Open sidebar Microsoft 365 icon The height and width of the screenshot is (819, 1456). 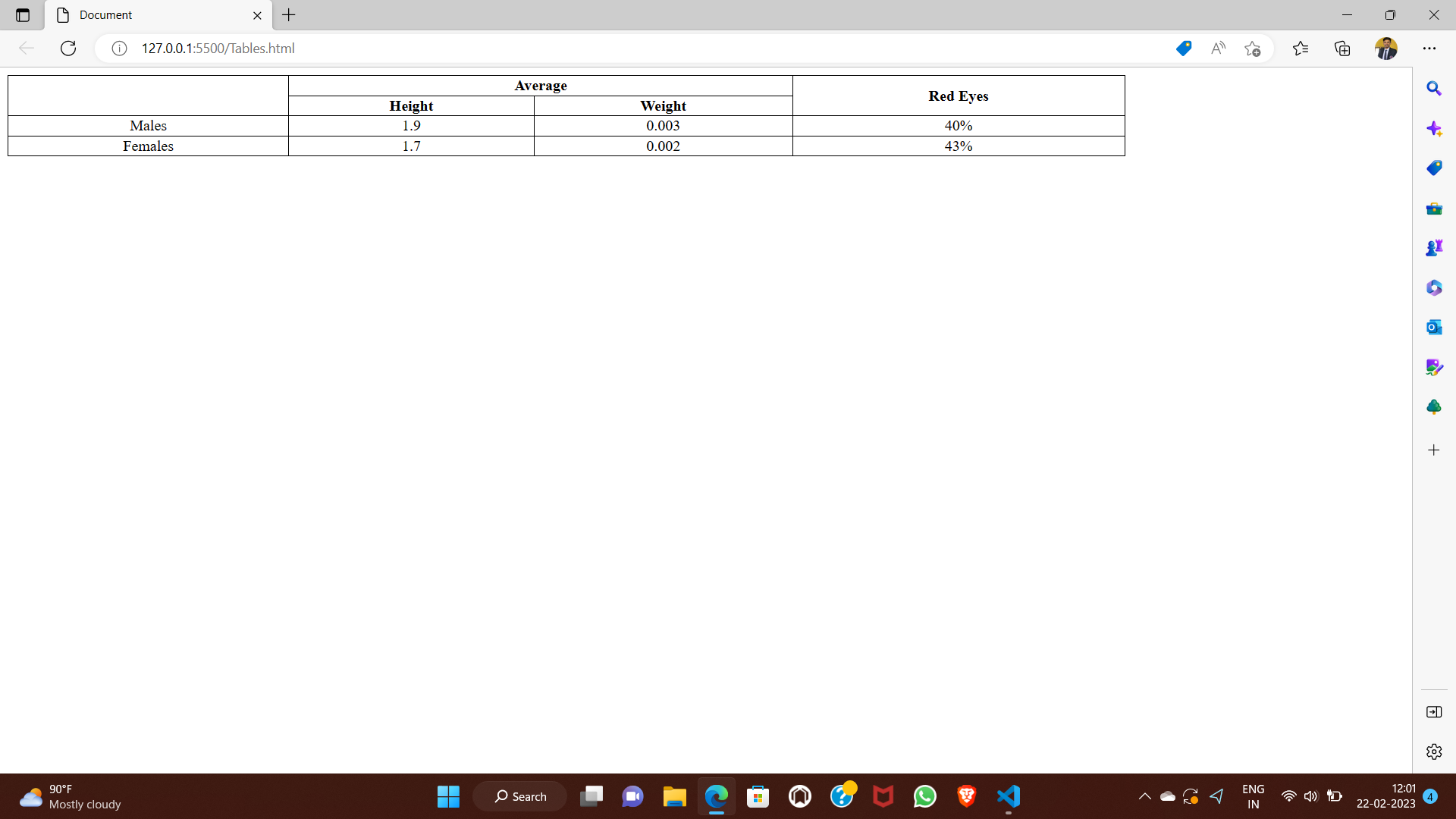click(1434, 288)
